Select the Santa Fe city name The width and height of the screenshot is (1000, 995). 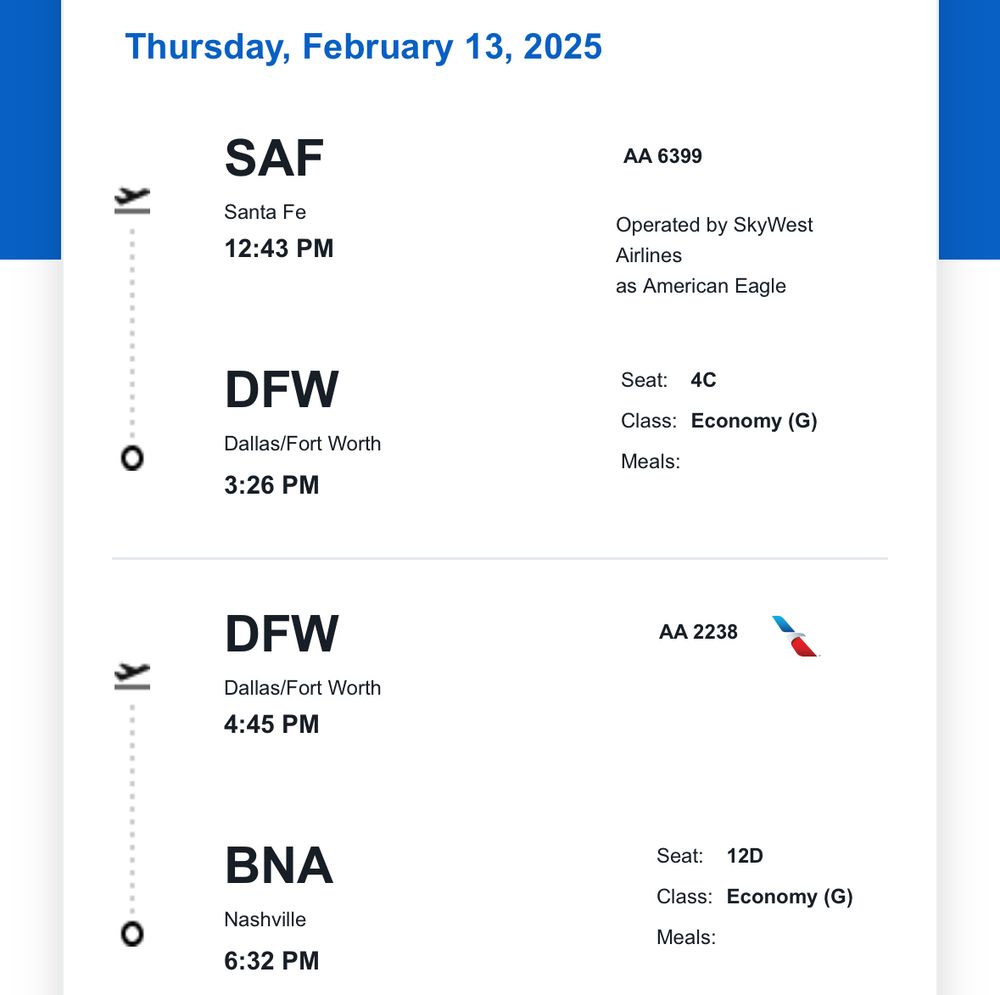265,212
